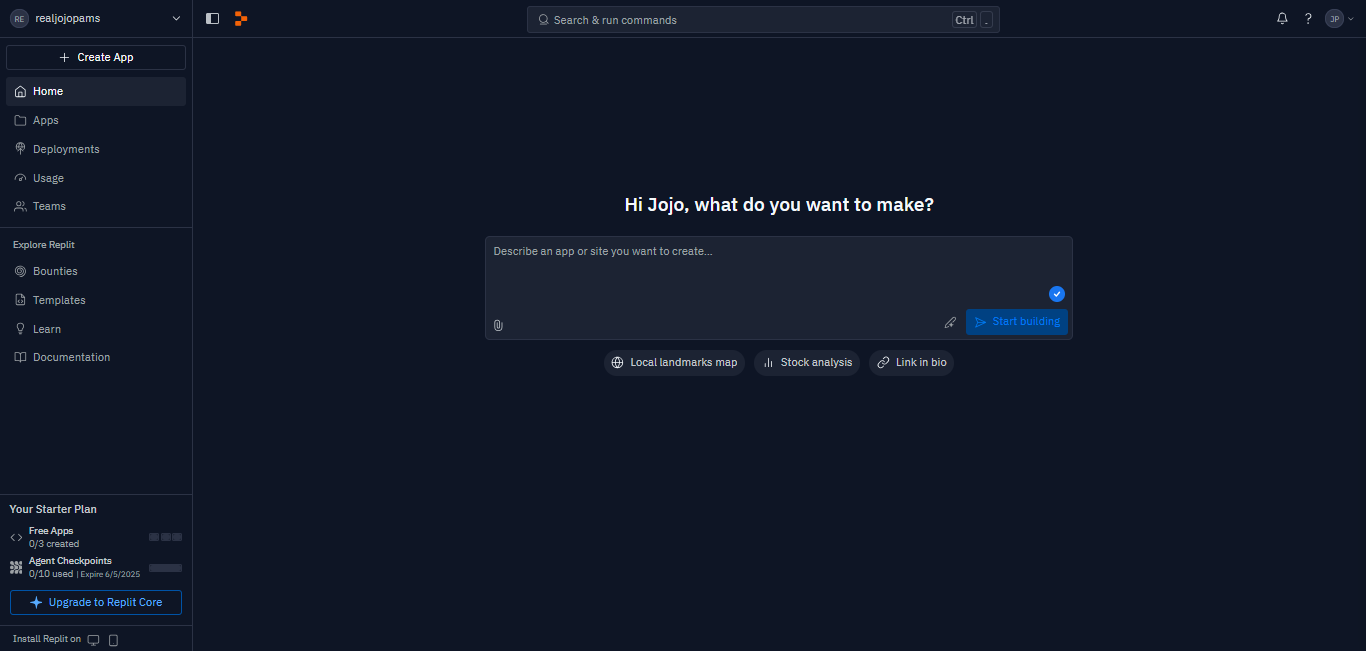Screen dimensions: 1366x651
Task: Select Link in bio suggestion
Action: click(911, 362)
